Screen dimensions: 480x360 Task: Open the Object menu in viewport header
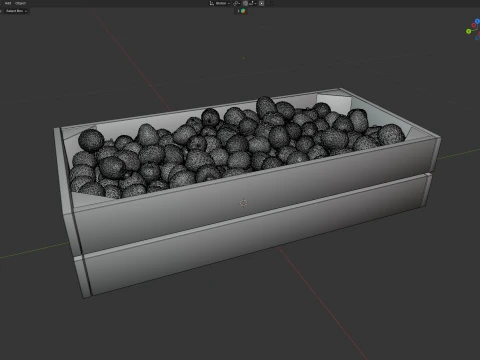tap(20, 3)
